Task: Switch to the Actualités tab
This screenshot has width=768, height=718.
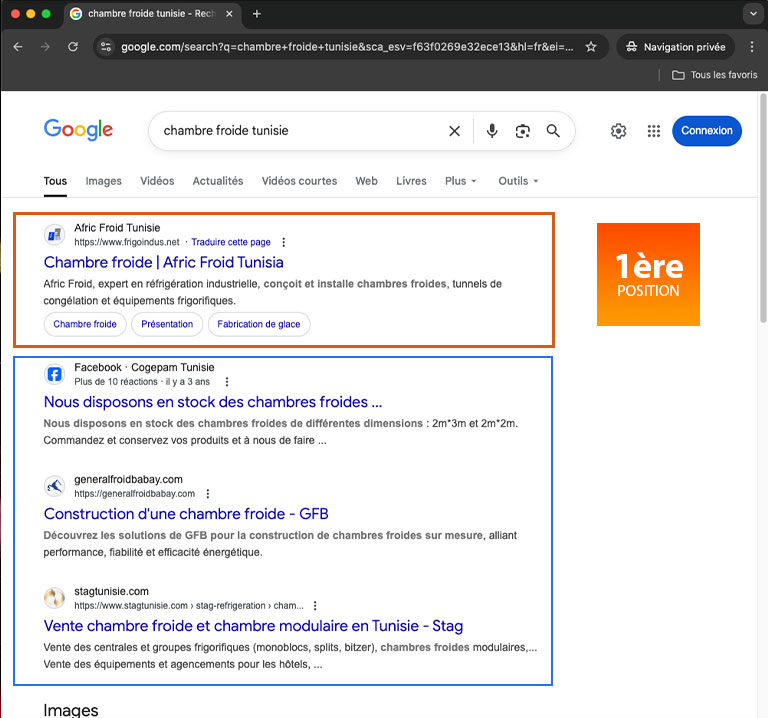Action: click(x=218, y=181)
